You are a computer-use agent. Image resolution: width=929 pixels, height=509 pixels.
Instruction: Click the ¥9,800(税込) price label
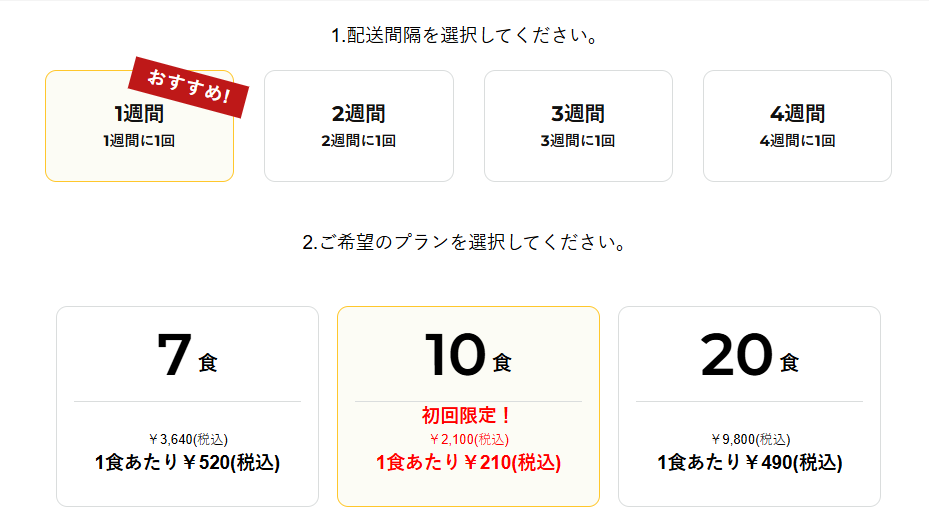point(750,440)
